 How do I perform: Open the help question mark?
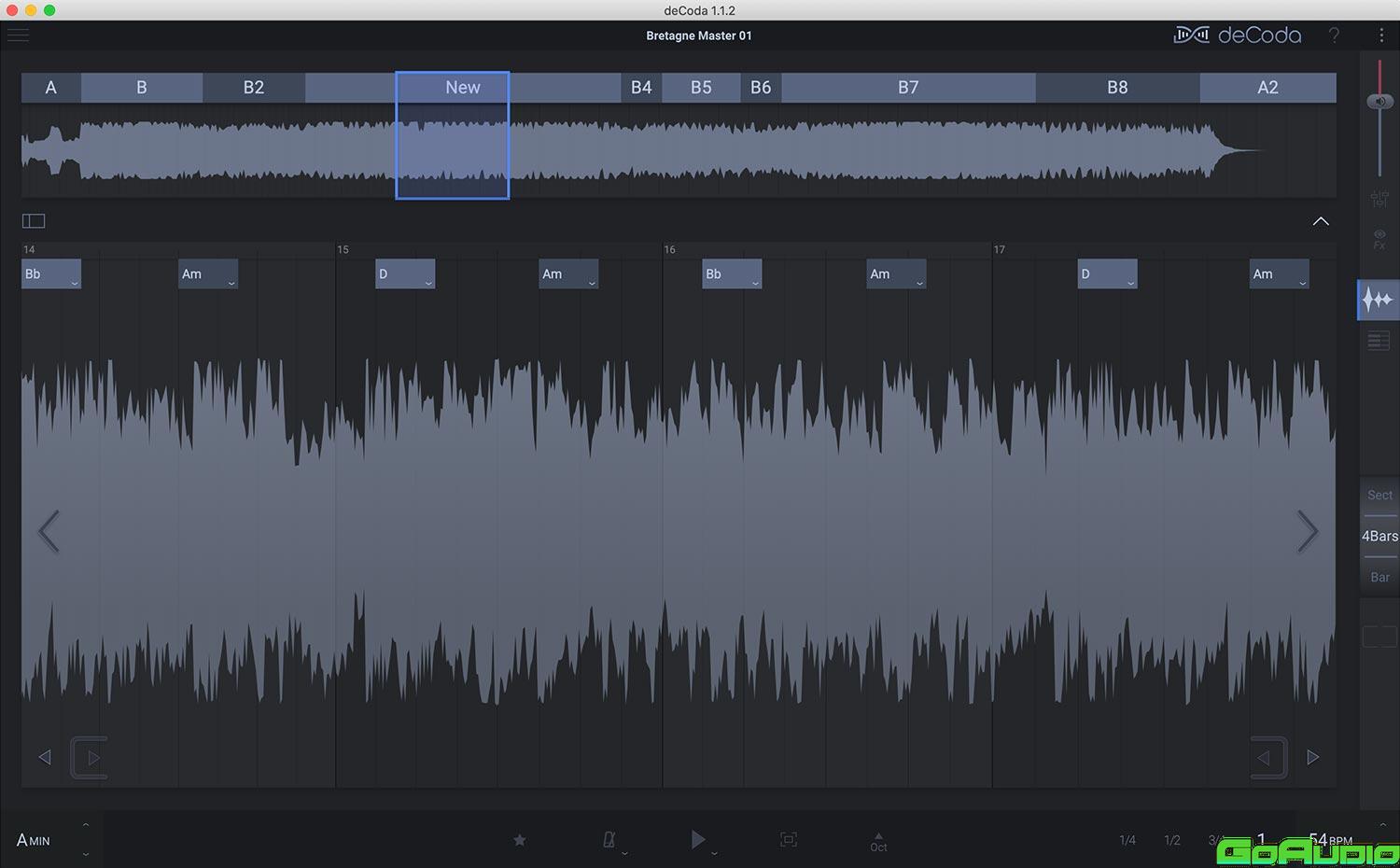click(x=1334, y=35)
